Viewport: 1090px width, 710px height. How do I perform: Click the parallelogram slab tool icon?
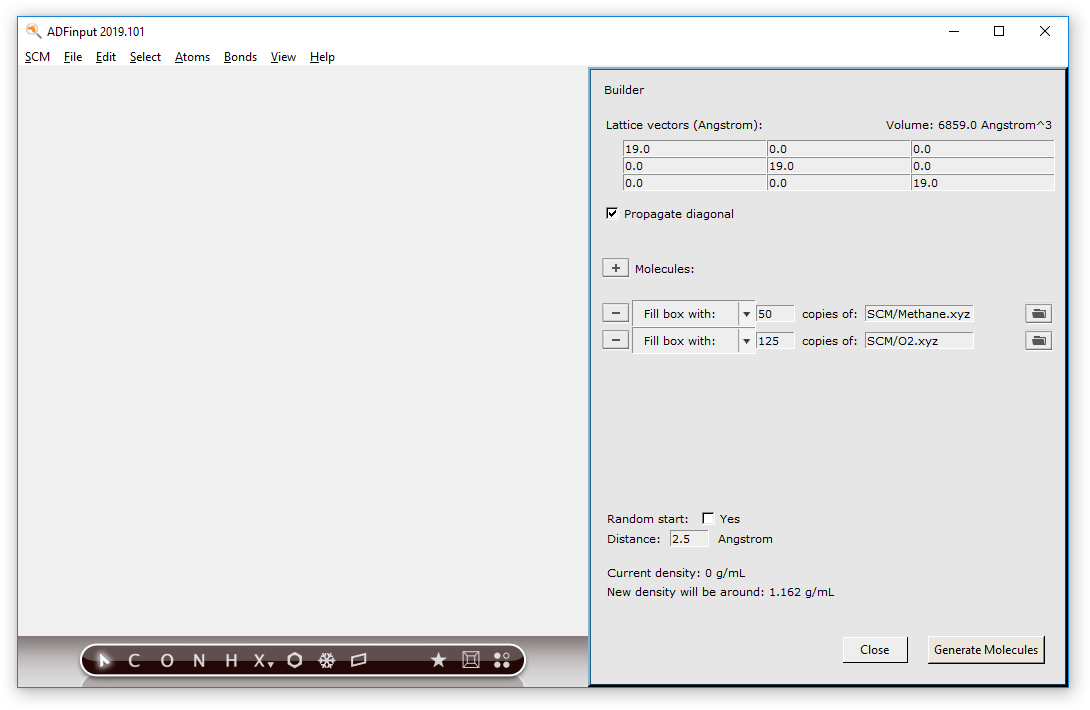coord(359,660)
